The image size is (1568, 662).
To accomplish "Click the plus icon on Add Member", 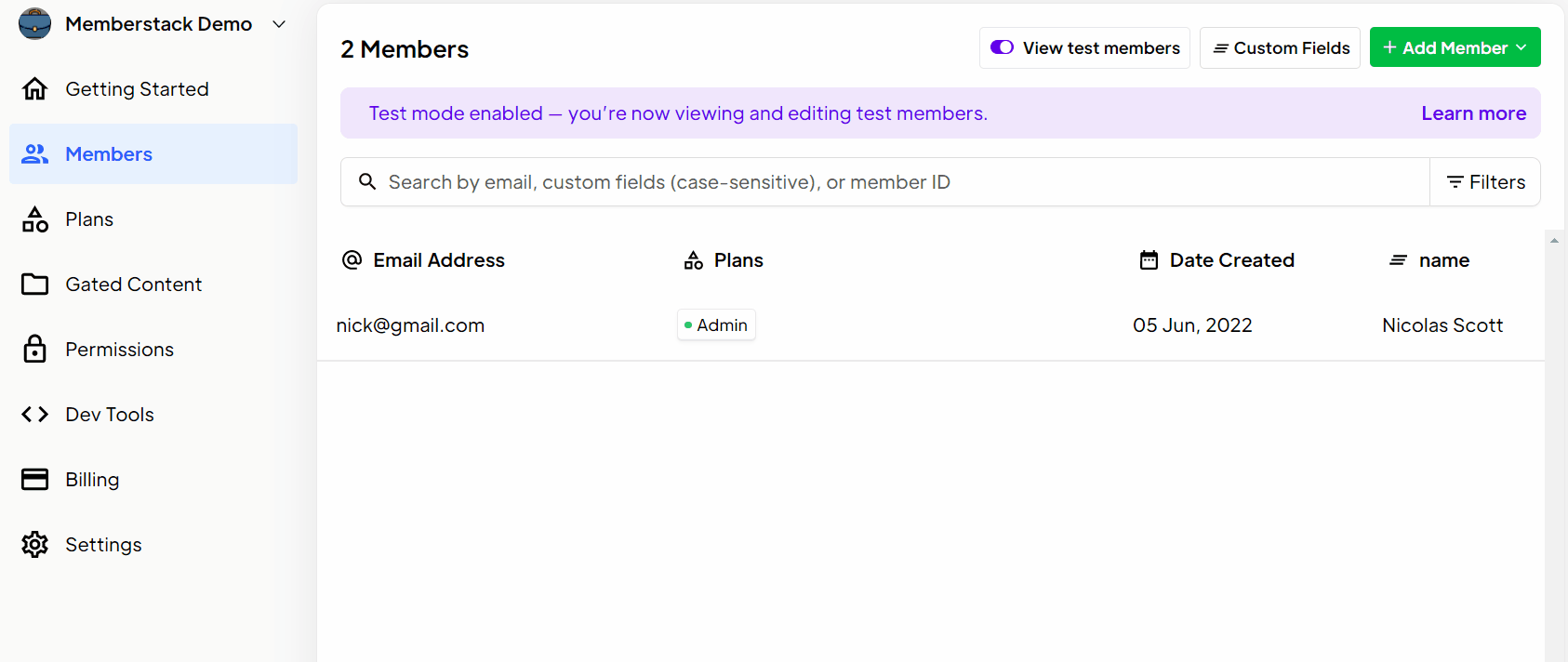I will [x=1389, y=47].
